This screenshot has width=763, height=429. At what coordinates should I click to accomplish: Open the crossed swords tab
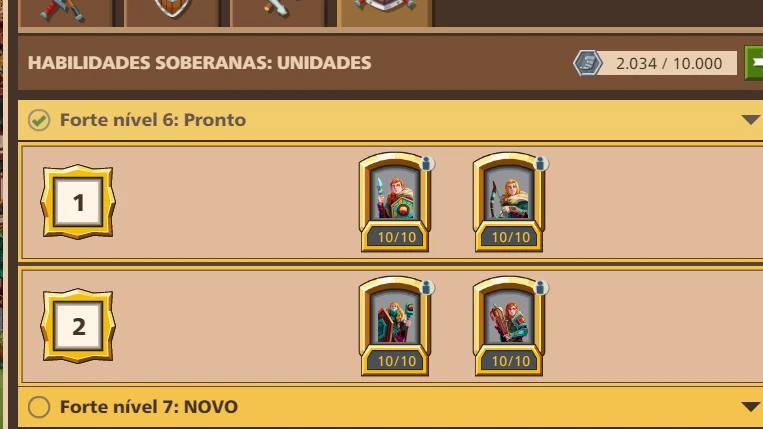[66, 13]
